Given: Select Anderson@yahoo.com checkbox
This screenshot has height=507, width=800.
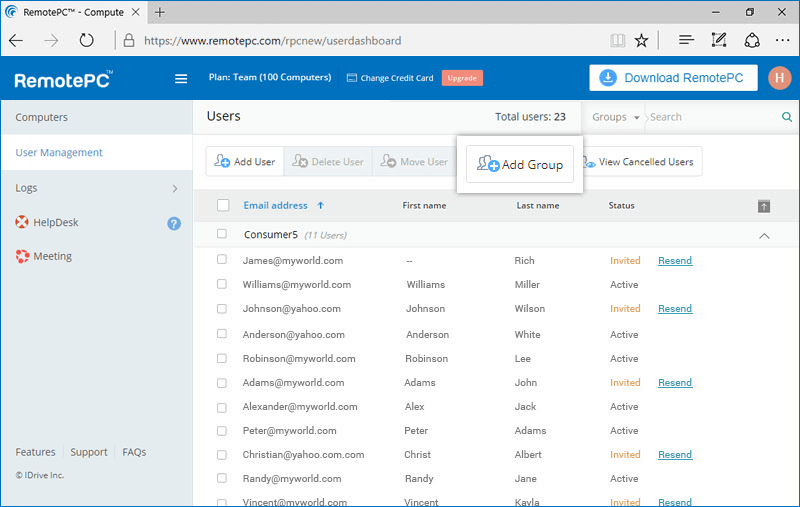Looking at the screenshot, I should 221,334.
